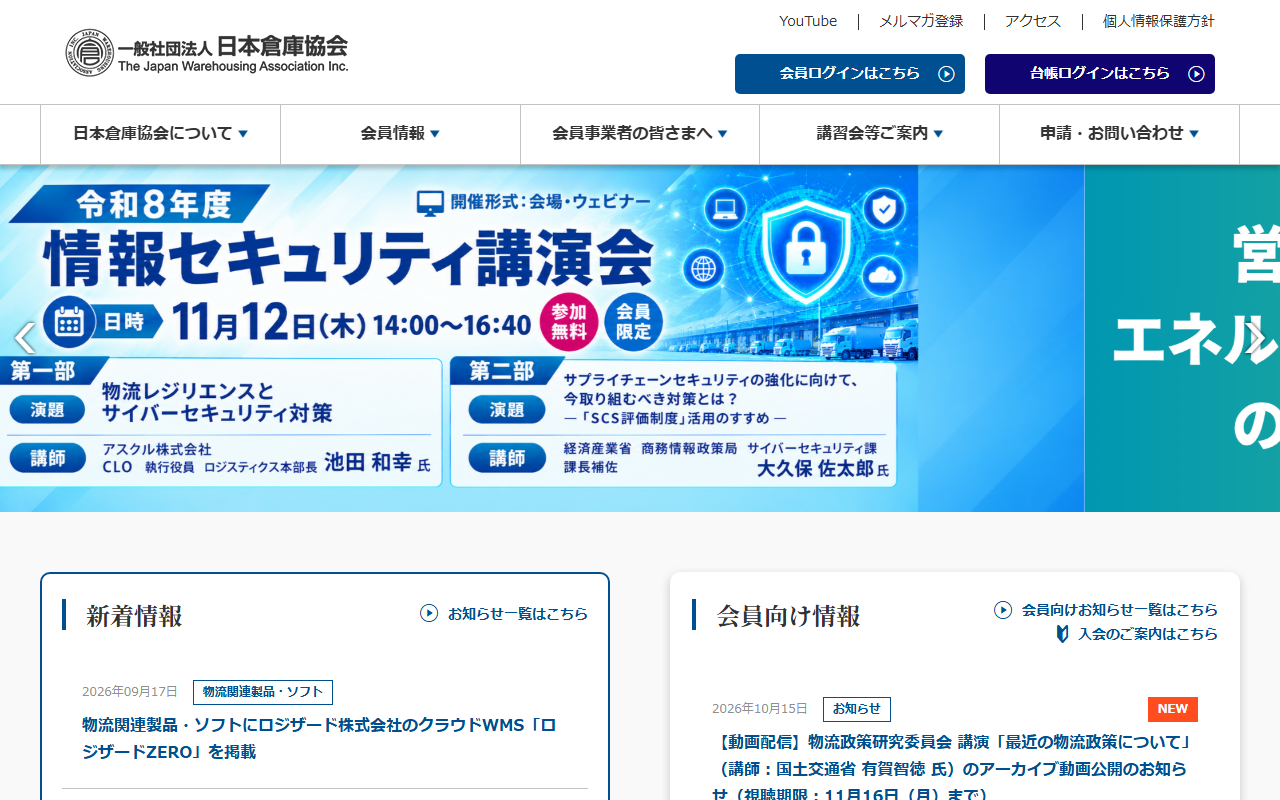Click circled arrow beside 会員向けお知らせ一覧

pos(1003,610)
